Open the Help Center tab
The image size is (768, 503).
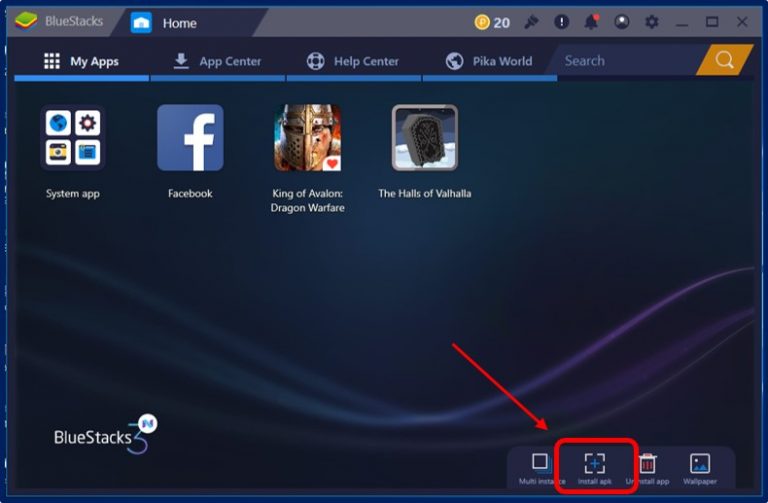pos(353,61)
